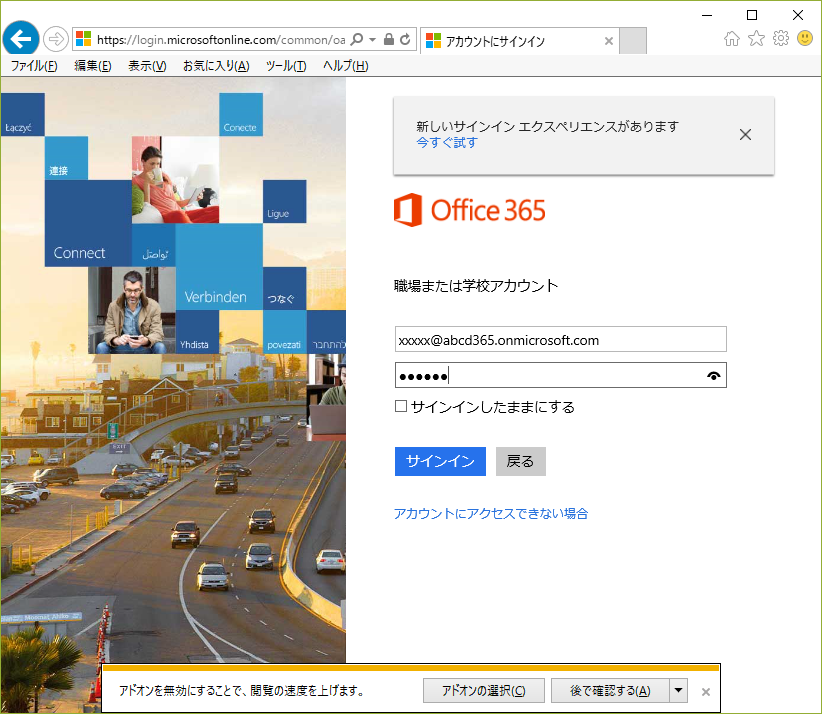Image resolution: width=822 pixels, height=714 pixels.
Task: Click the Microsoft logo in the address bar
Action: coord(83,39)
